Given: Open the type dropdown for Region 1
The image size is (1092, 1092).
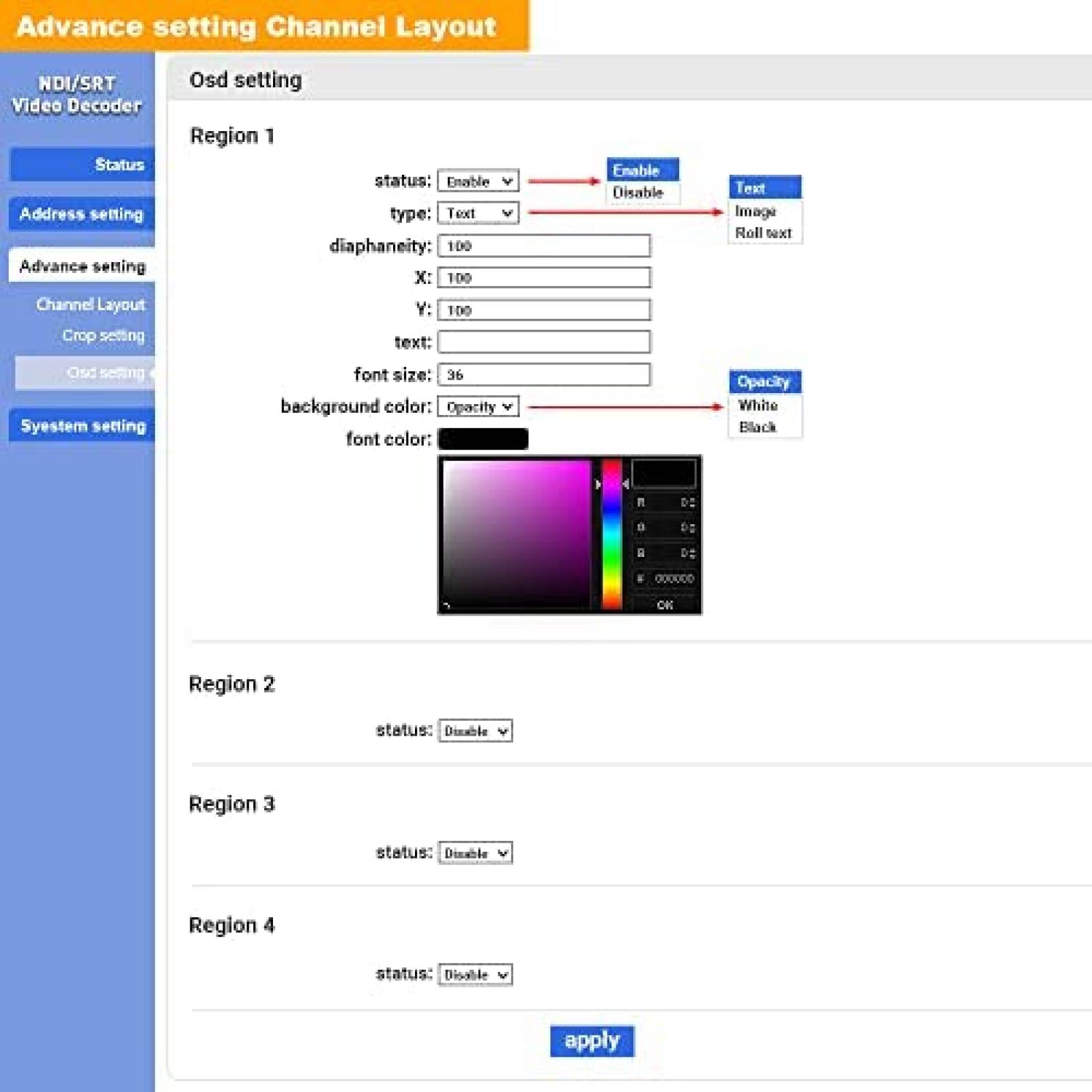Looking at the screenshot, I should coord(477,213).
